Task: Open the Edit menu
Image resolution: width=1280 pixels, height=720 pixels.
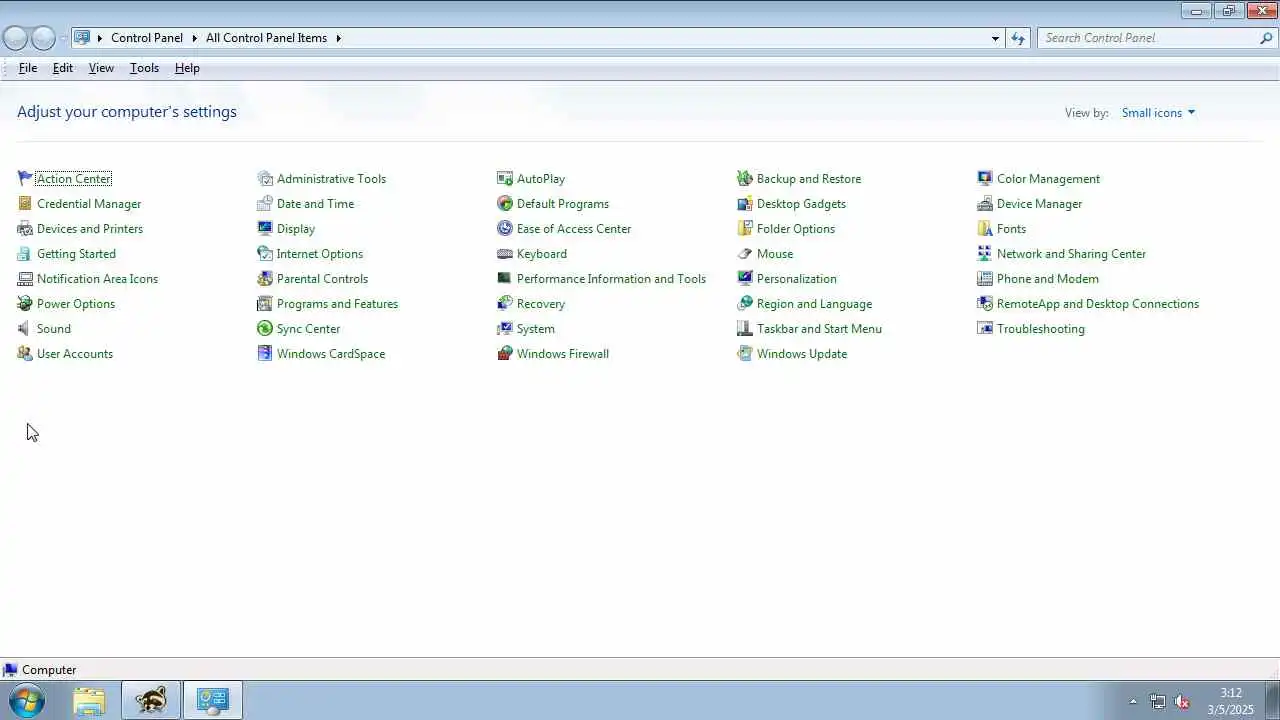Action: click(63, 68)
